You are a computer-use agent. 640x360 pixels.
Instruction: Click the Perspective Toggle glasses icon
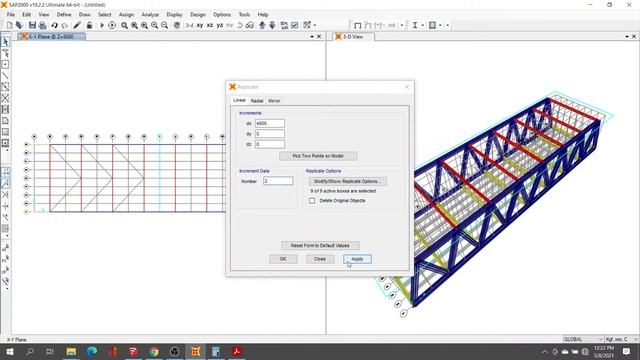click(250, 25)
